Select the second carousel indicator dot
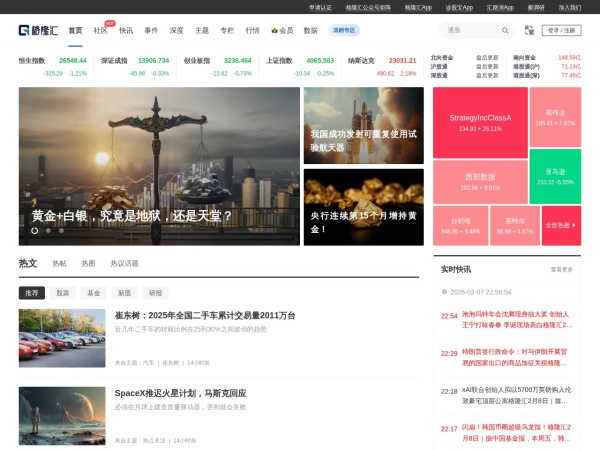 [x=47, y=231]
